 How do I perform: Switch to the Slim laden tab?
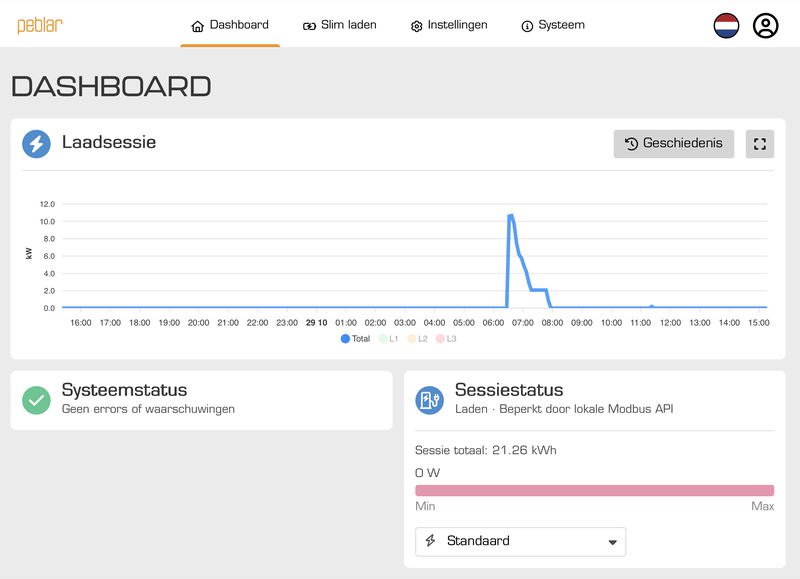340,25
